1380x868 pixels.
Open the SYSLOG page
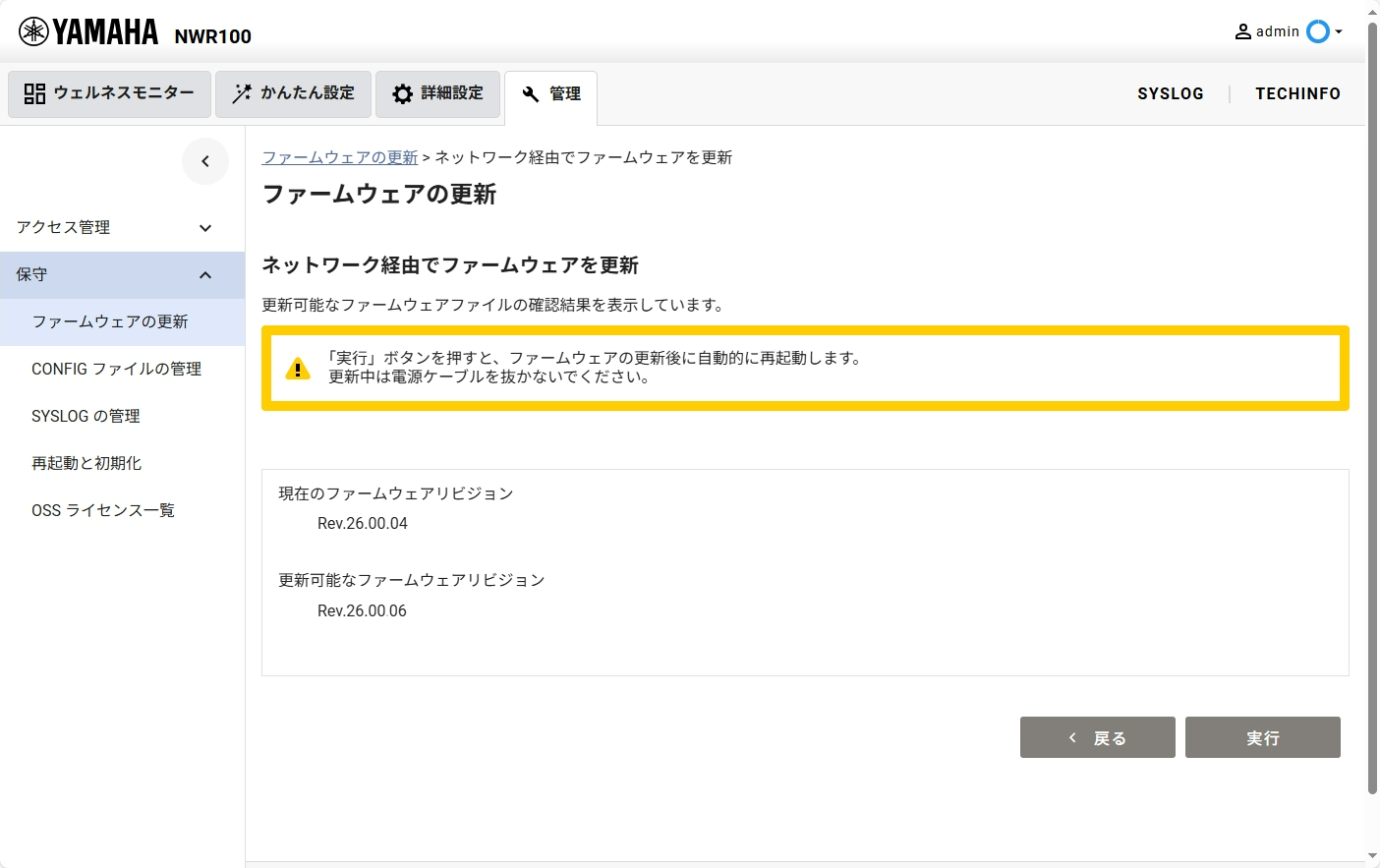(1170, 93)
